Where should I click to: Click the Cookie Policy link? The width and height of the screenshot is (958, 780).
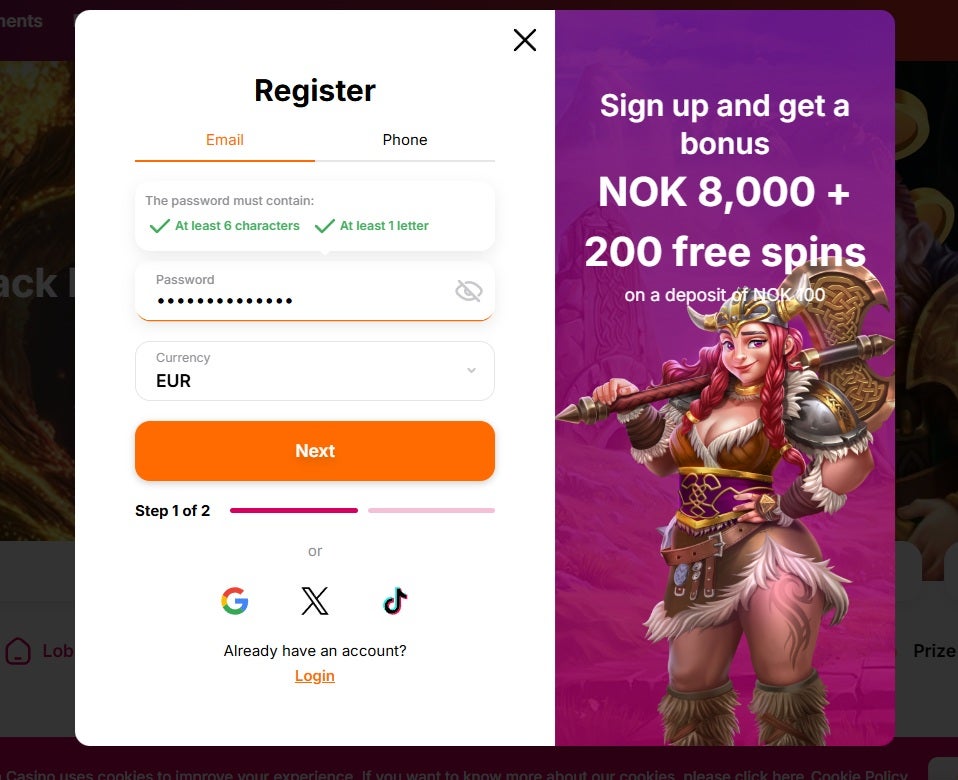859,774
